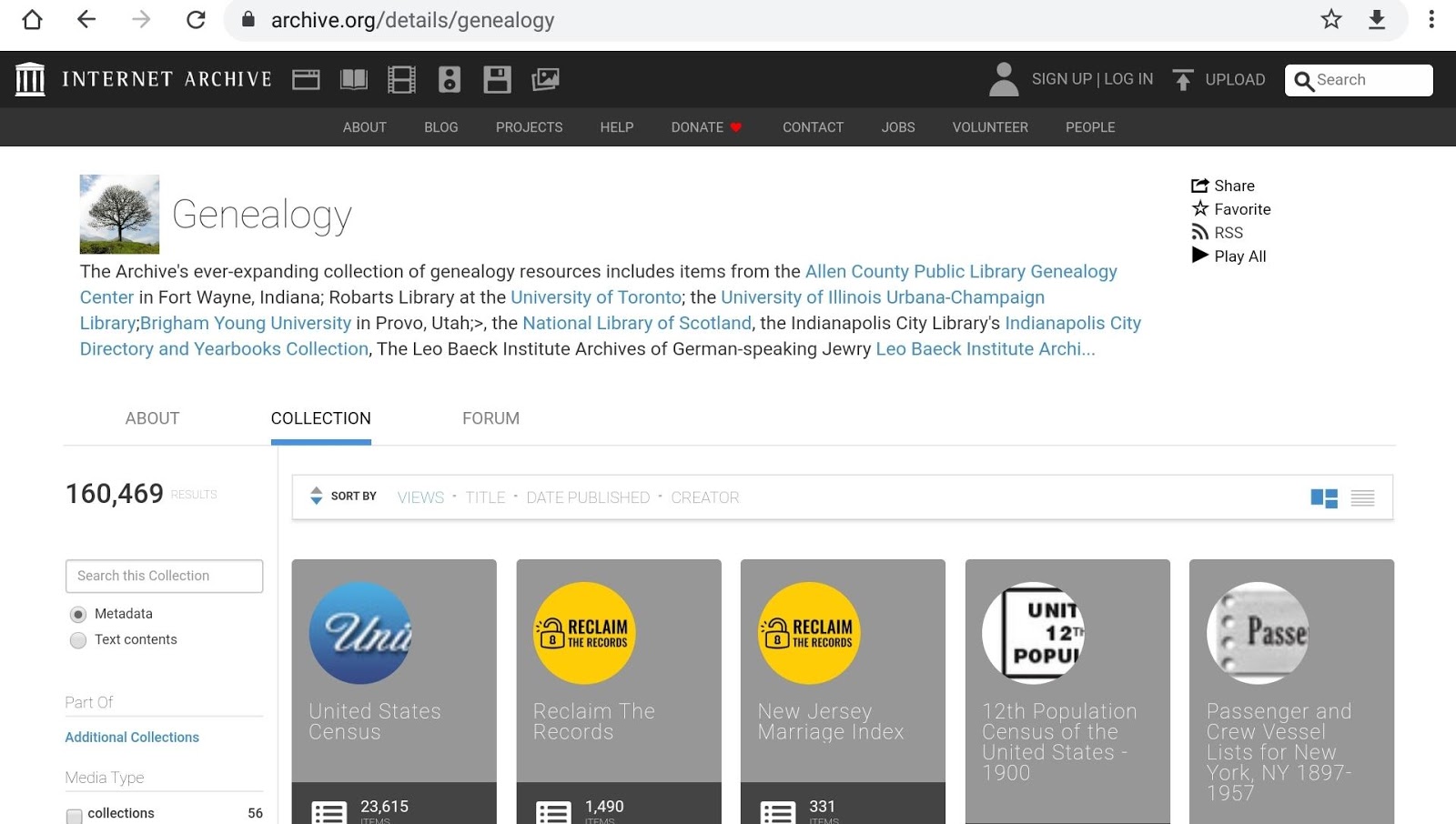This screenshot has width=1456, height=824.
Task: Open the JOBS menu item
Action: click(x=898, y=127)
